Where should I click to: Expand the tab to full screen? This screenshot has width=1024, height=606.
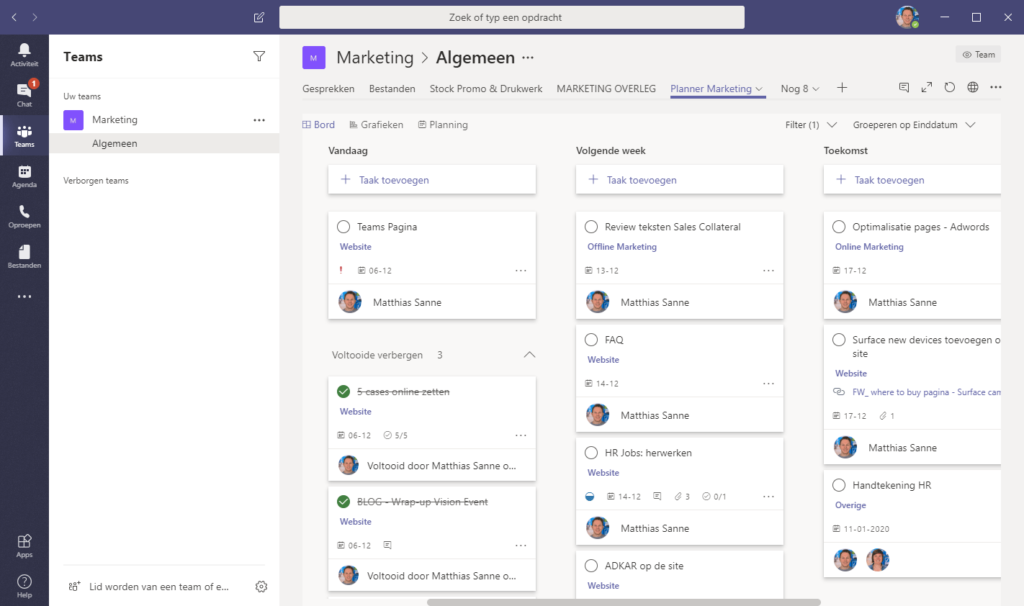[x=927, y=88]
